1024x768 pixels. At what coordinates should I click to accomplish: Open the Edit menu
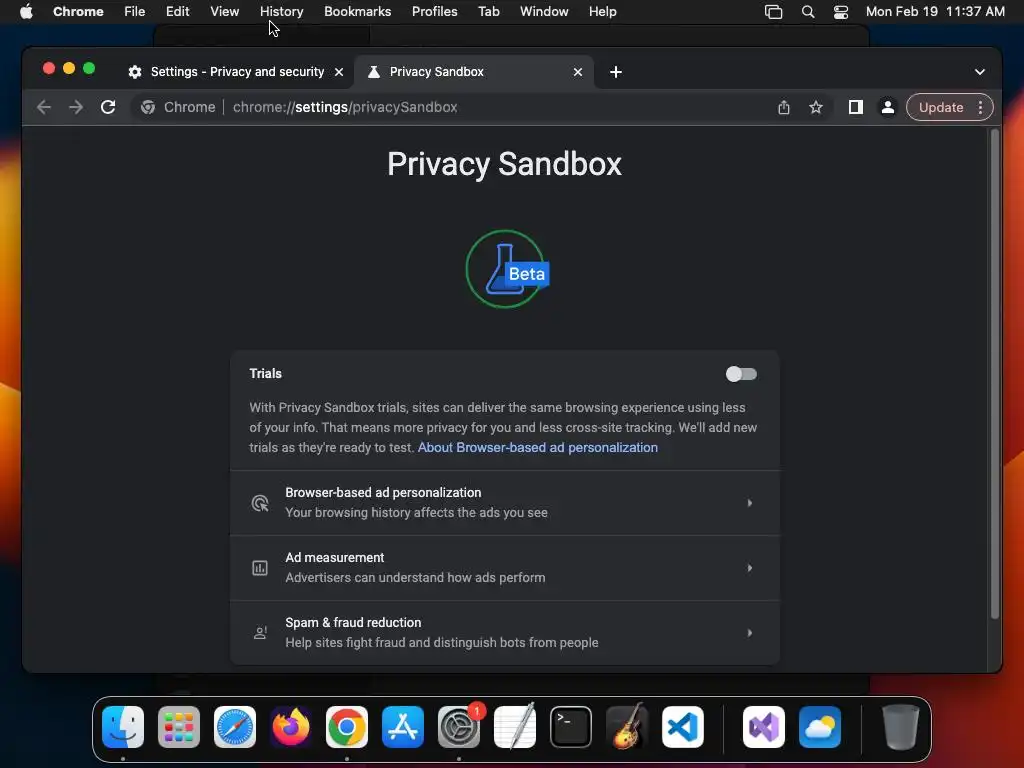click(177, 11)
